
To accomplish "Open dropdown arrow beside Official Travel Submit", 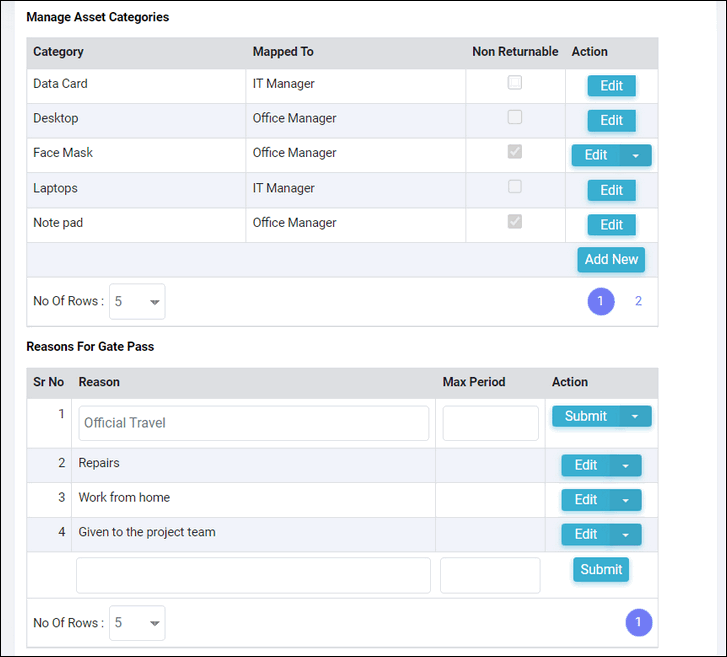I will pos(635,416).
